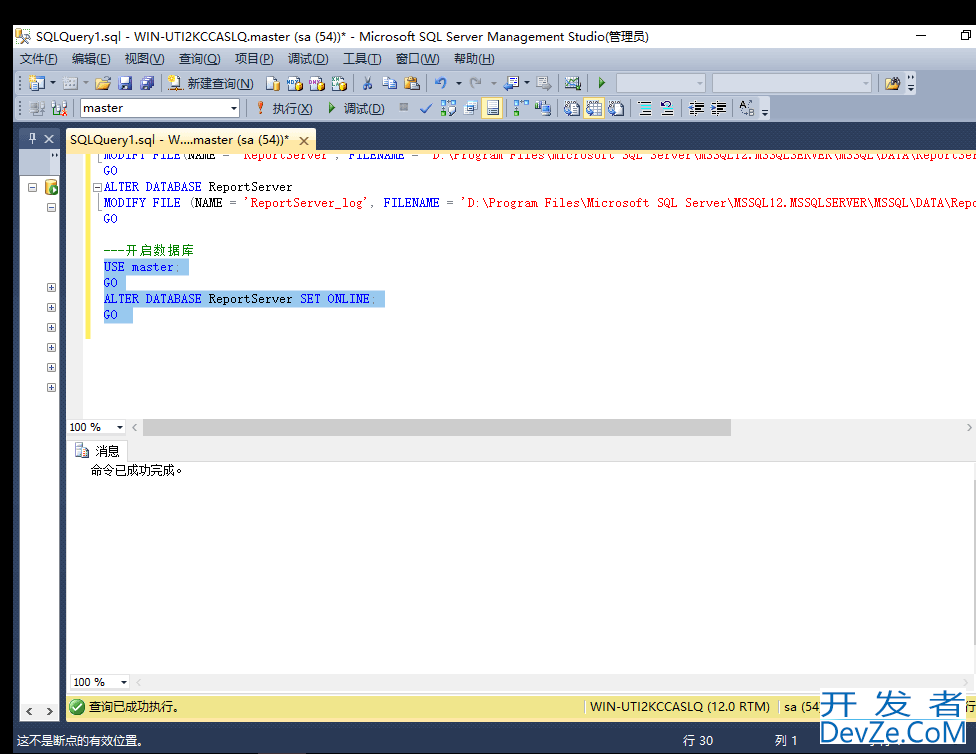The width and height of the screenshot is (976, 754).
Task: Click the editor scrollbar right arrow
Action: click(x=969, y=427)
